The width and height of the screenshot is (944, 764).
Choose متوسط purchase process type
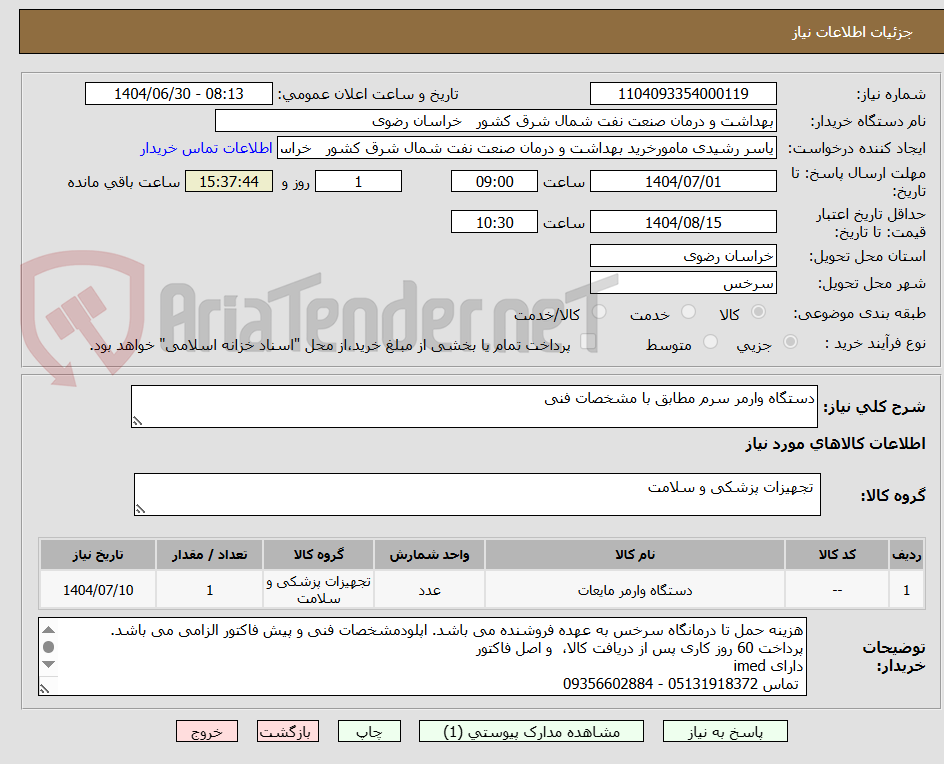click(710, 341)
